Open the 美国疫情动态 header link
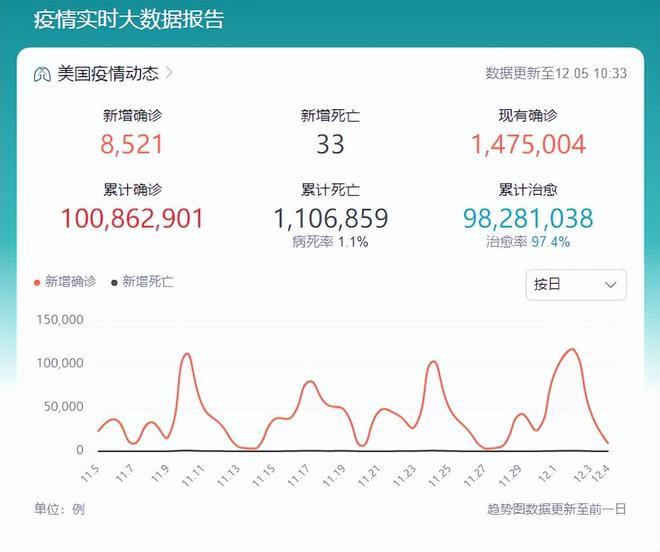The image size is (660, 552). click(104, 74)
